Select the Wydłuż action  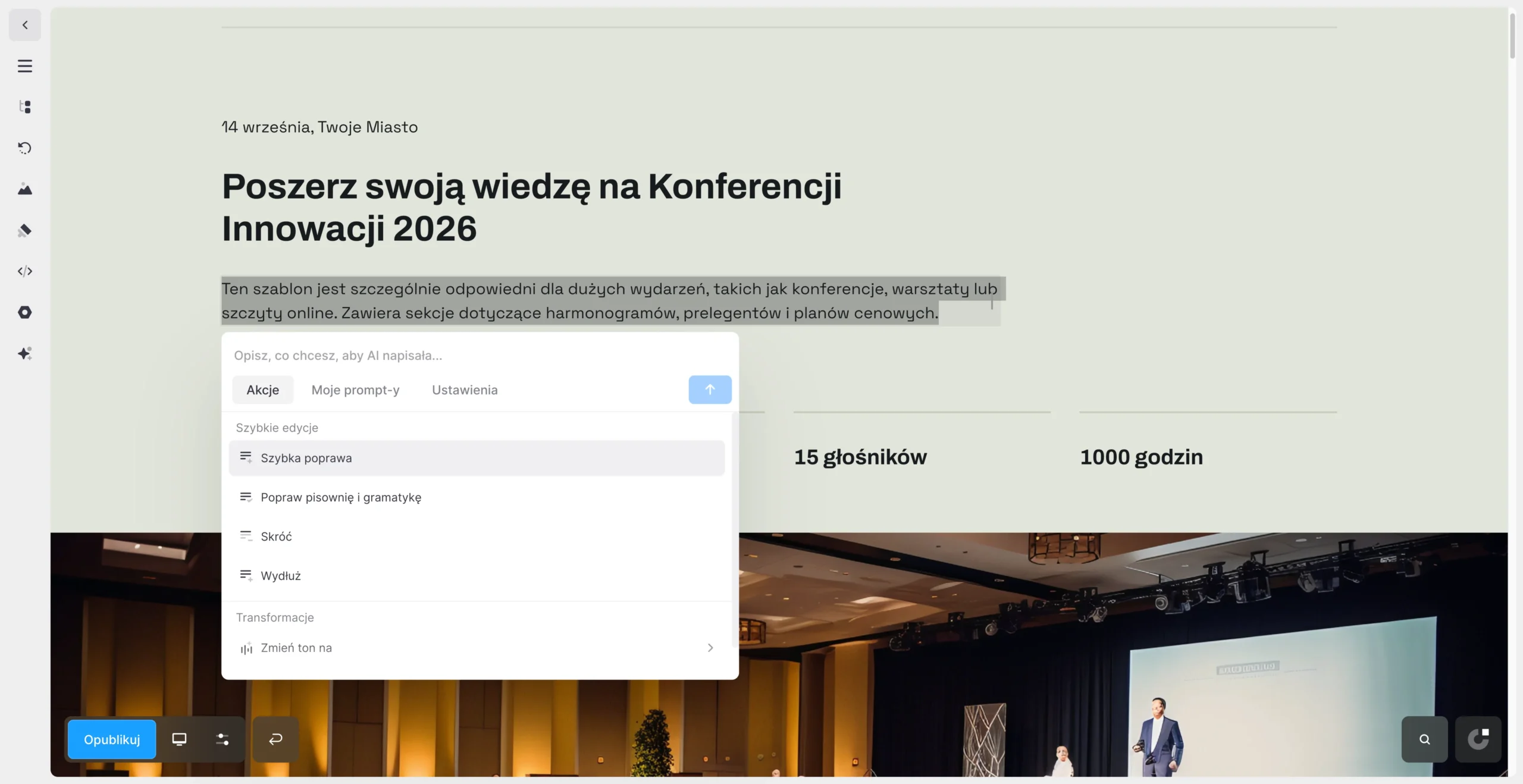477,576
